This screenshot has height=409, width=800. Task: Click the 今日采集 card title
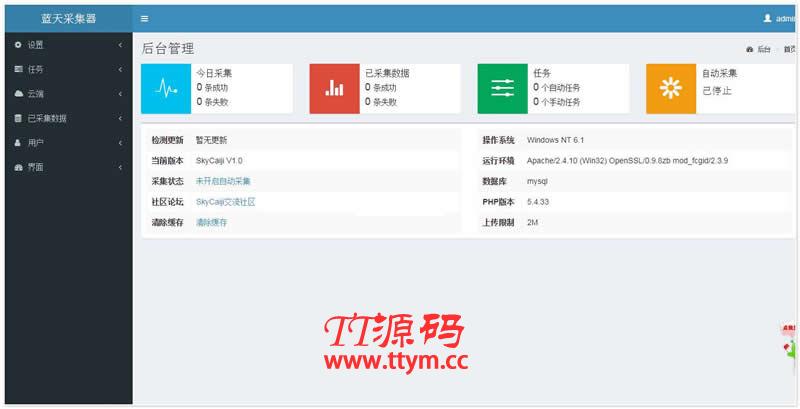pos(214,73)
